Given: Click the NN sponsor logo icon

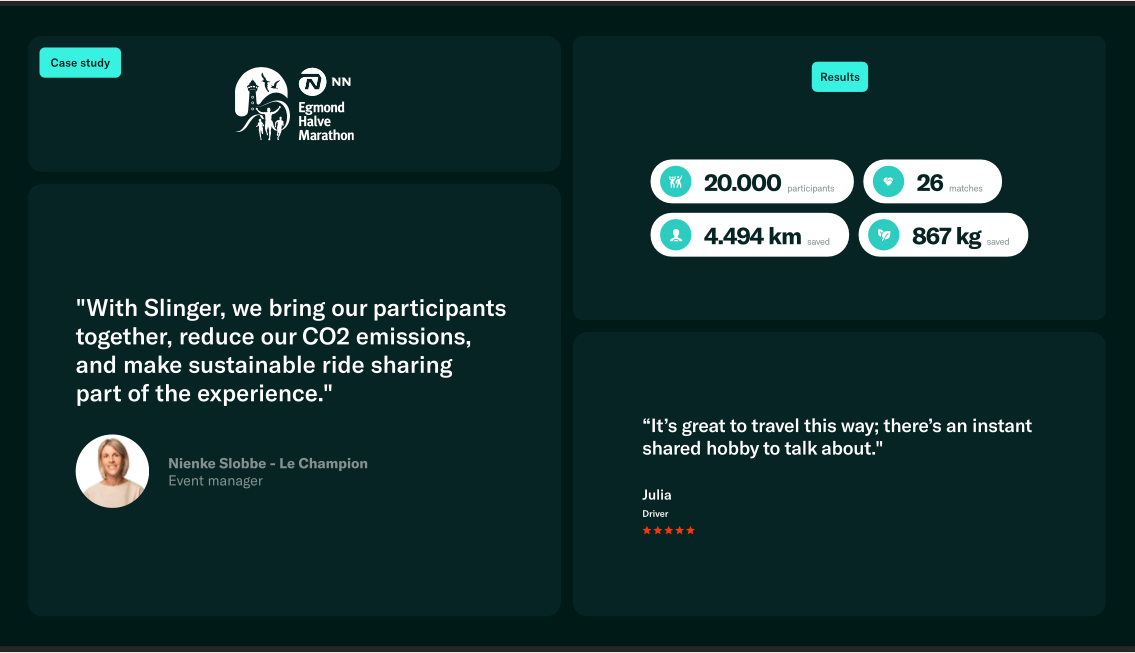Looking at the screenshot, I should pyautogui.click(x=313, y=82).
